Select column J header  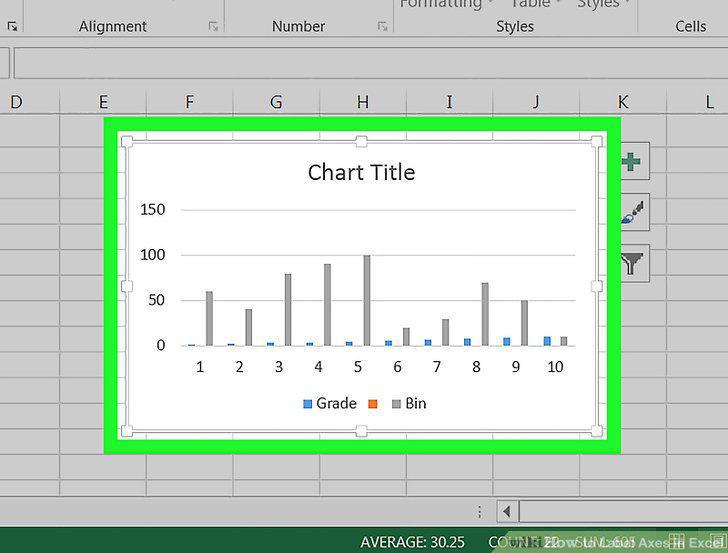click(536, 102)
